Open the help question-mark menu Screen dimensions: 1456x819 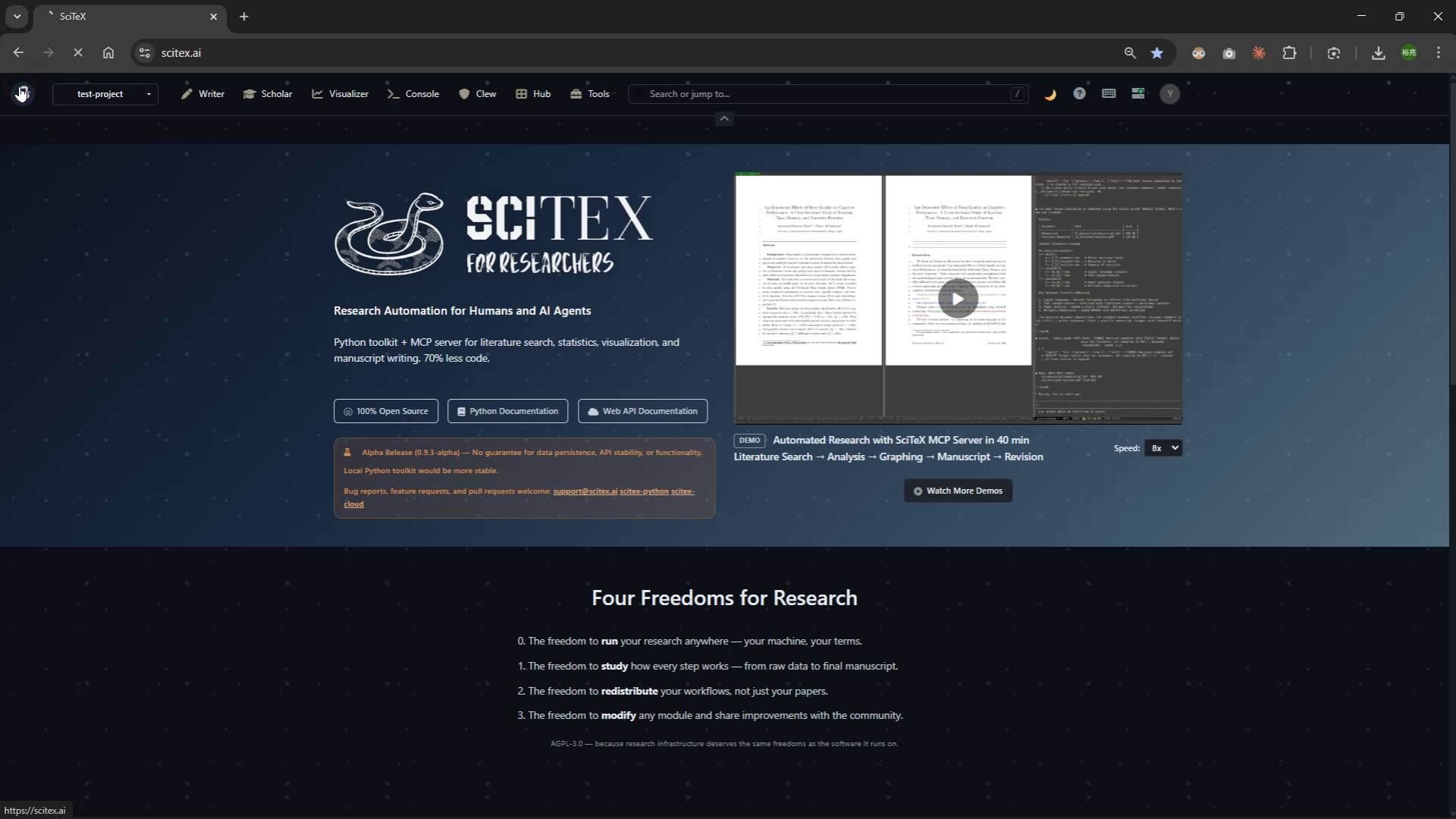point(1079,93)
